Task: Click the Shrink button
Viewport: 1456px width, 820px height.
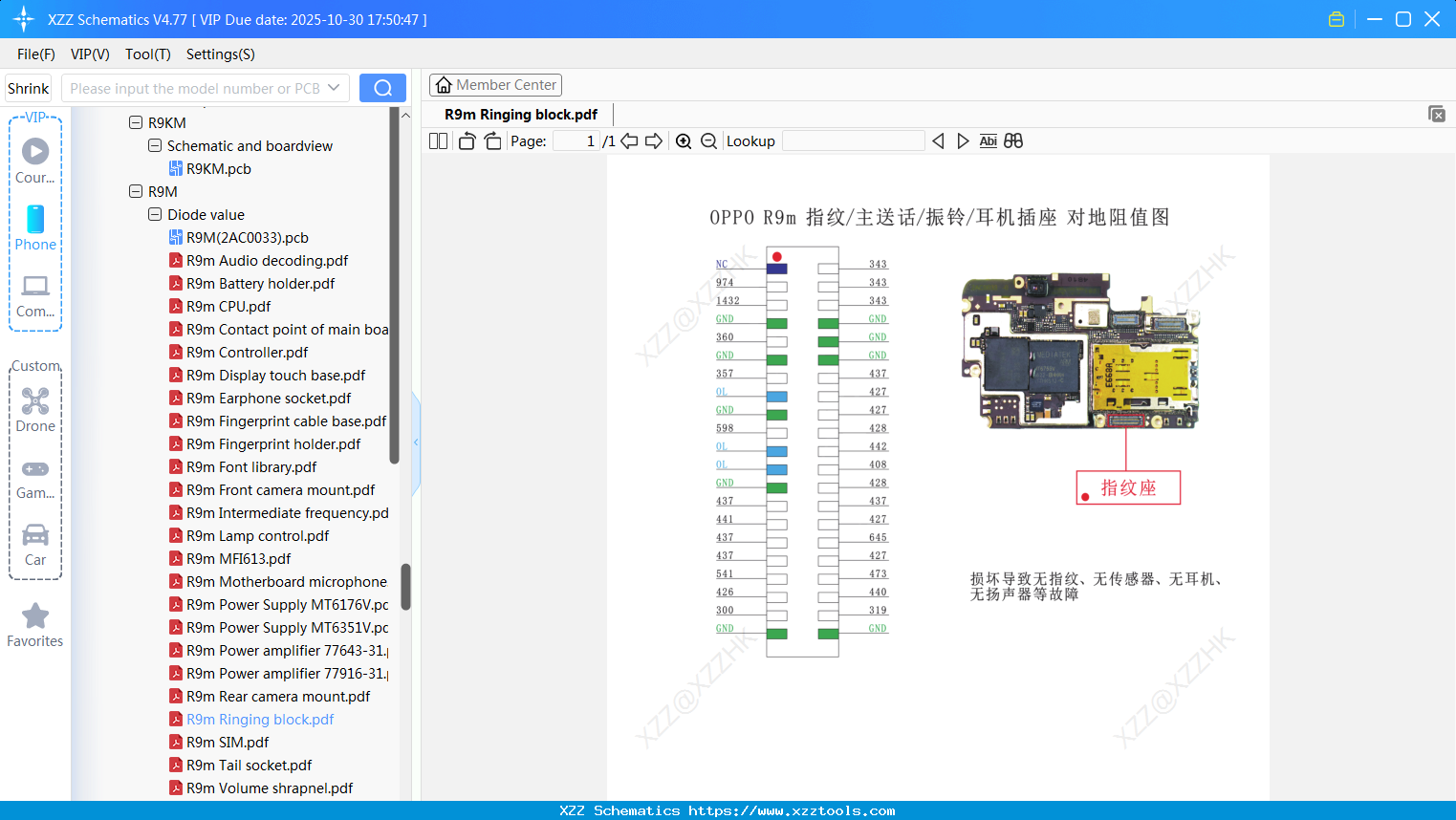Action: [x=28, y=87]
